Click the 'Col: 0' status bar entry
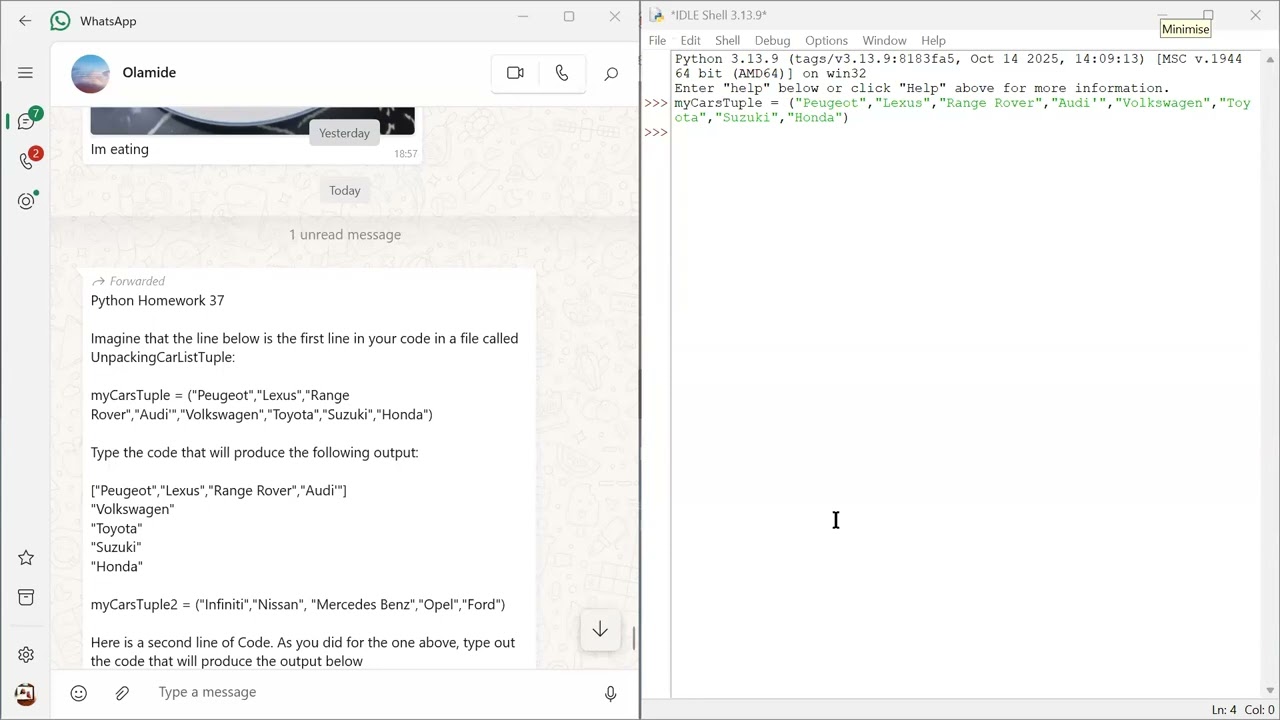Viewport: 1280px width, 720px height. click(1259, 710)
